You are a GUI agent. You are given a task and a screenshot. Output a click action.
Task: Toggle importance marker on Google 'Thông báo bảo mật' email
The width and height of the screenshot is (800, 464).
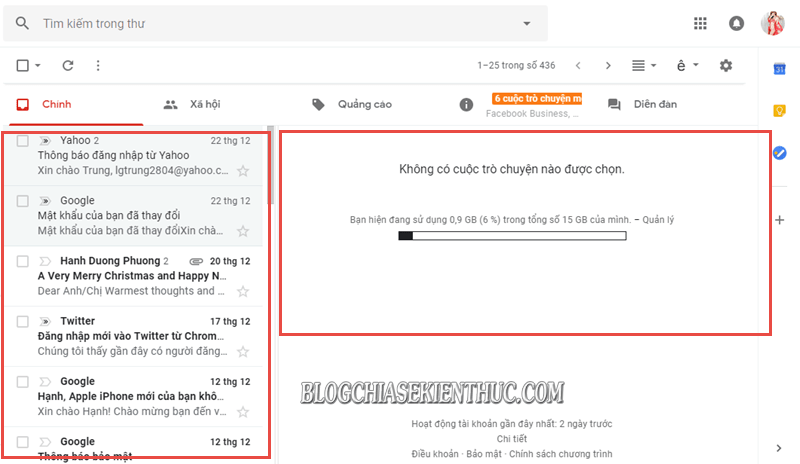pos(45,442)
